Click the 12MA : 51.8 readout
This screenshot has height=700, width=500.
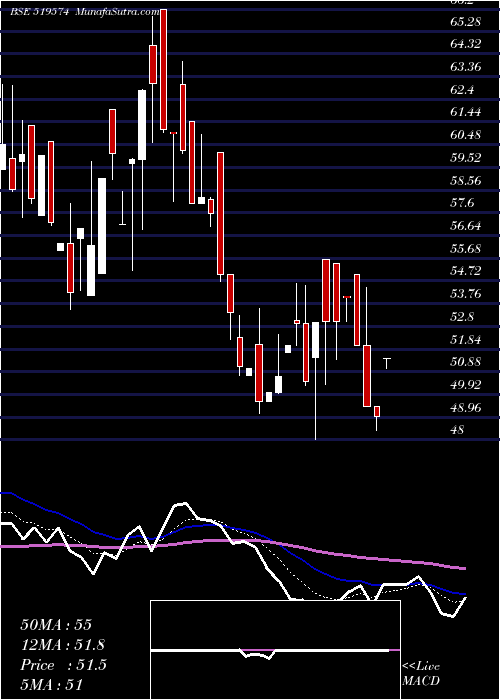[63, 645]
